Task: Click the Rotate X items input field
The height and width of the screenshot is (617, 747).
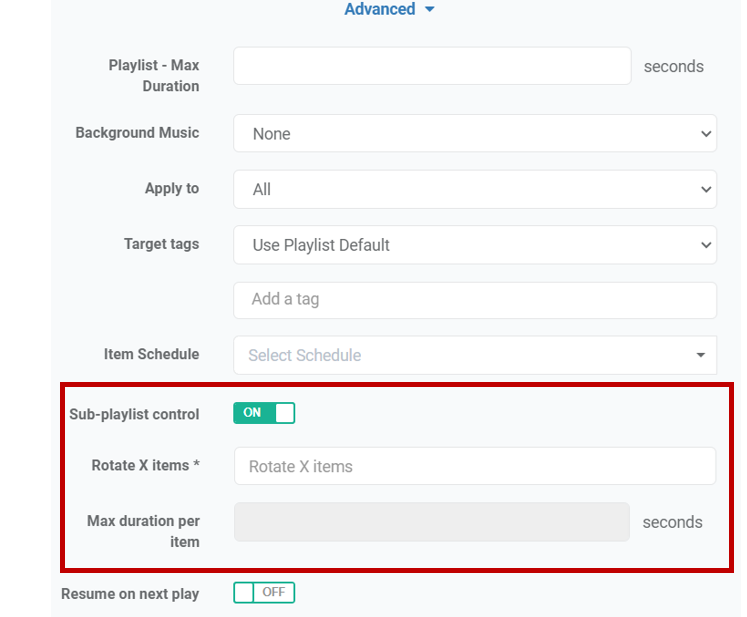Action: (x=474, y=466)
